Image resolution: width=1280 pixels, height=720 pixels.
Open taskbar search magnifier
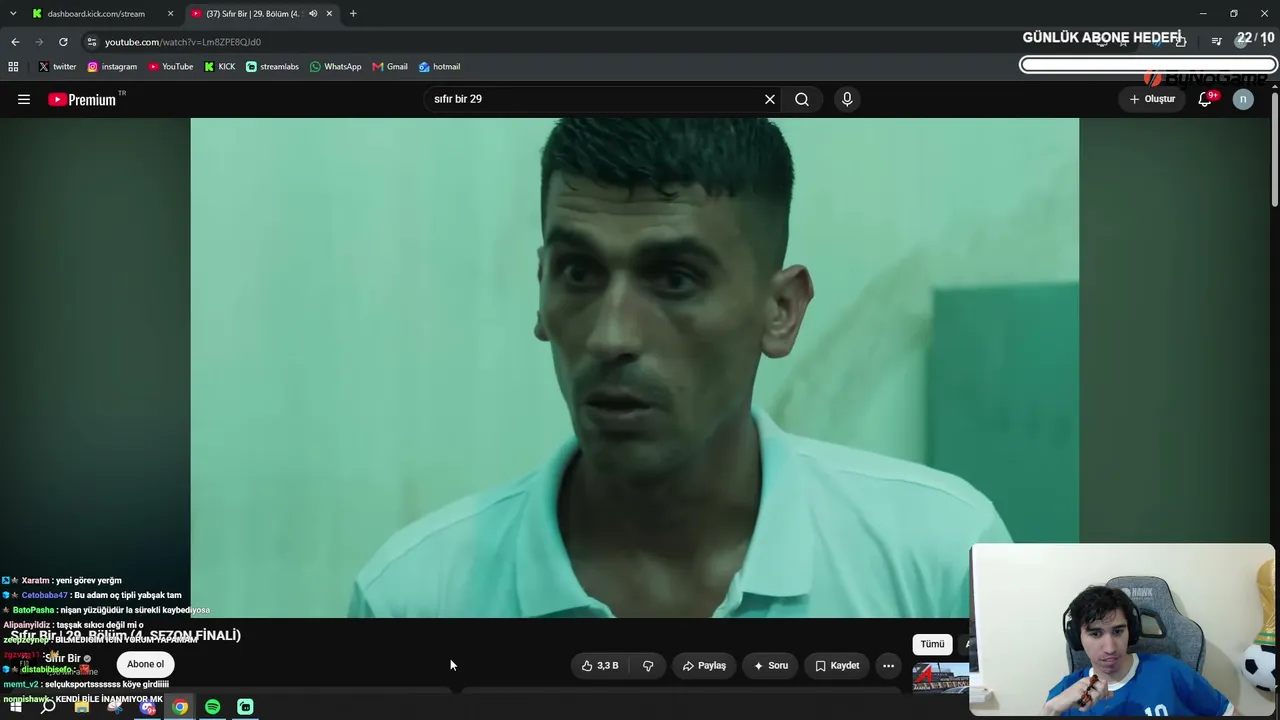click(48, 707)
